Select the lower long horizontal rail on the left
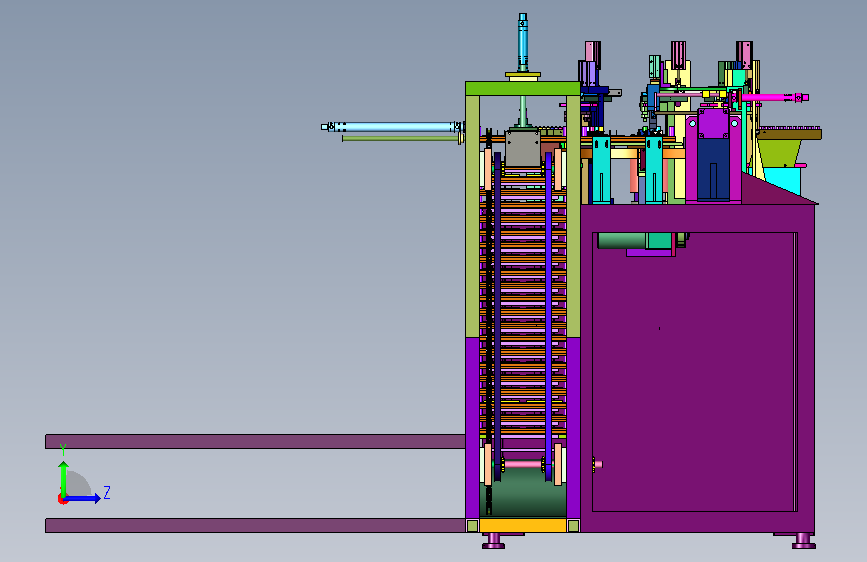The width and height of the screenshot is (867, 562). click(255, 525)
